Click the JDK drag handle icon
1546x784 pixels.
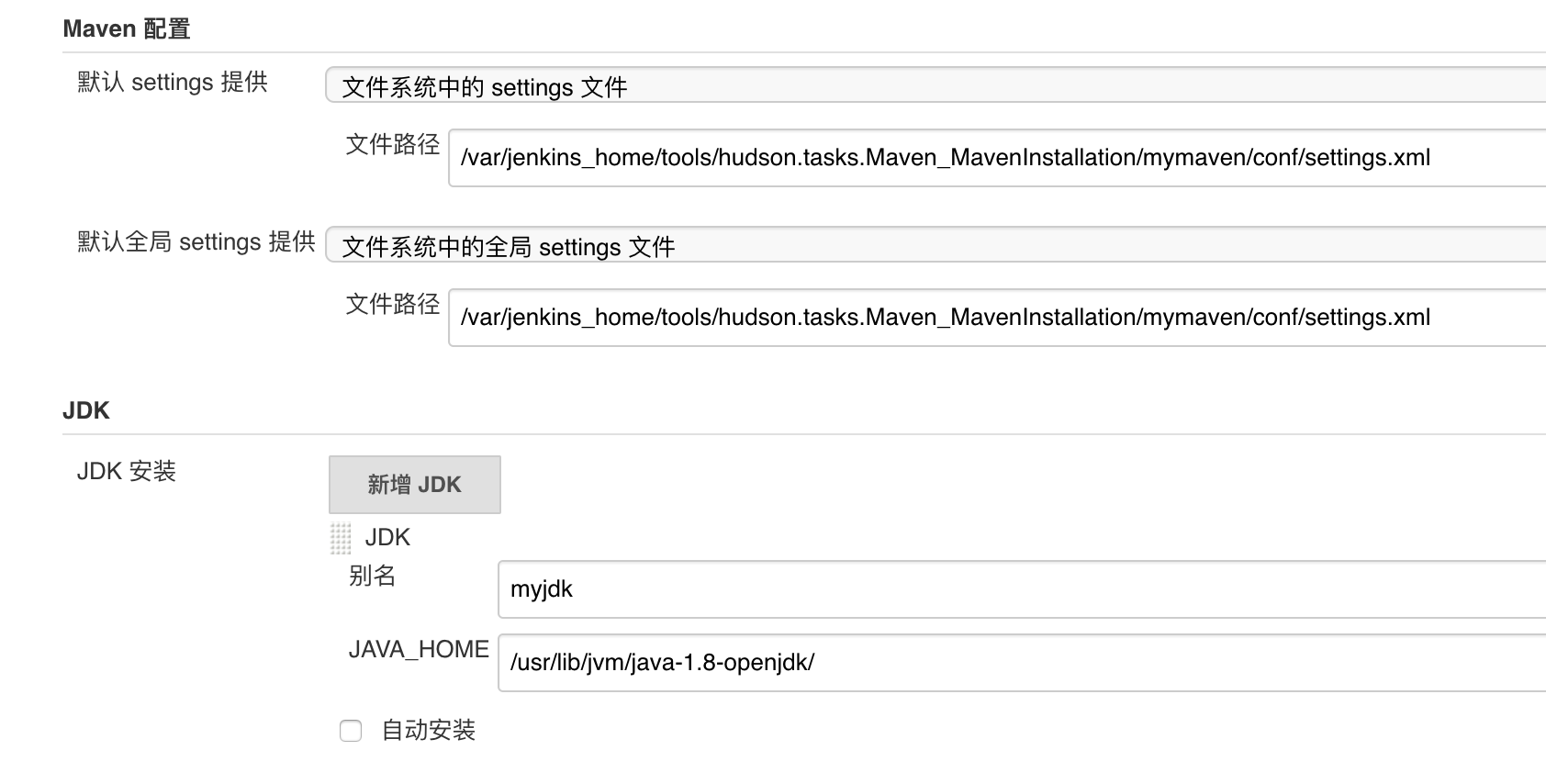[341, 539]
